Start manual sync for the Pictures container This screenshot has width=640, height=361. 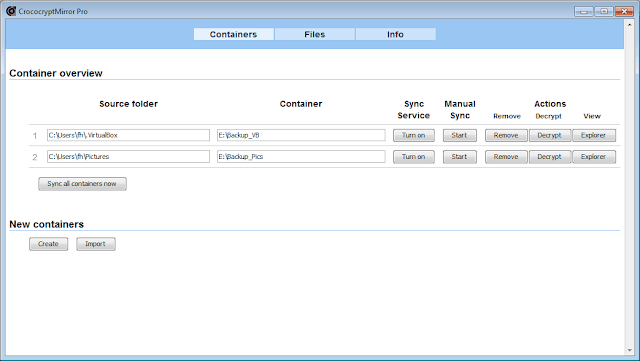[460, 157]
